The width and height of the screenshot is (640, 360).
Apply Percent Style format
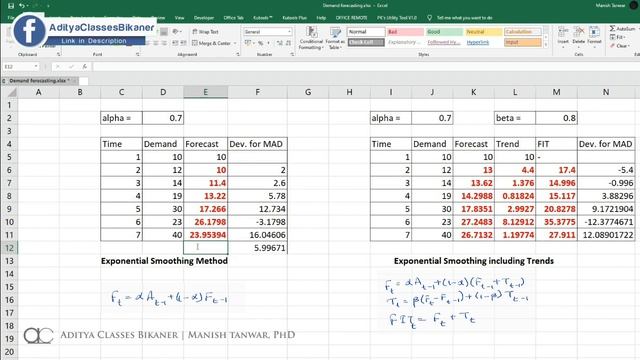tap(260, 43)
